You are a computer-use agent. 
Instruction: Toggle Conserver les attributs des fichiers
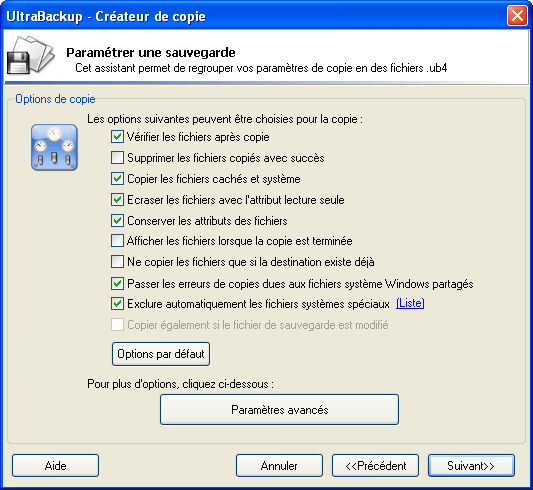117,221
